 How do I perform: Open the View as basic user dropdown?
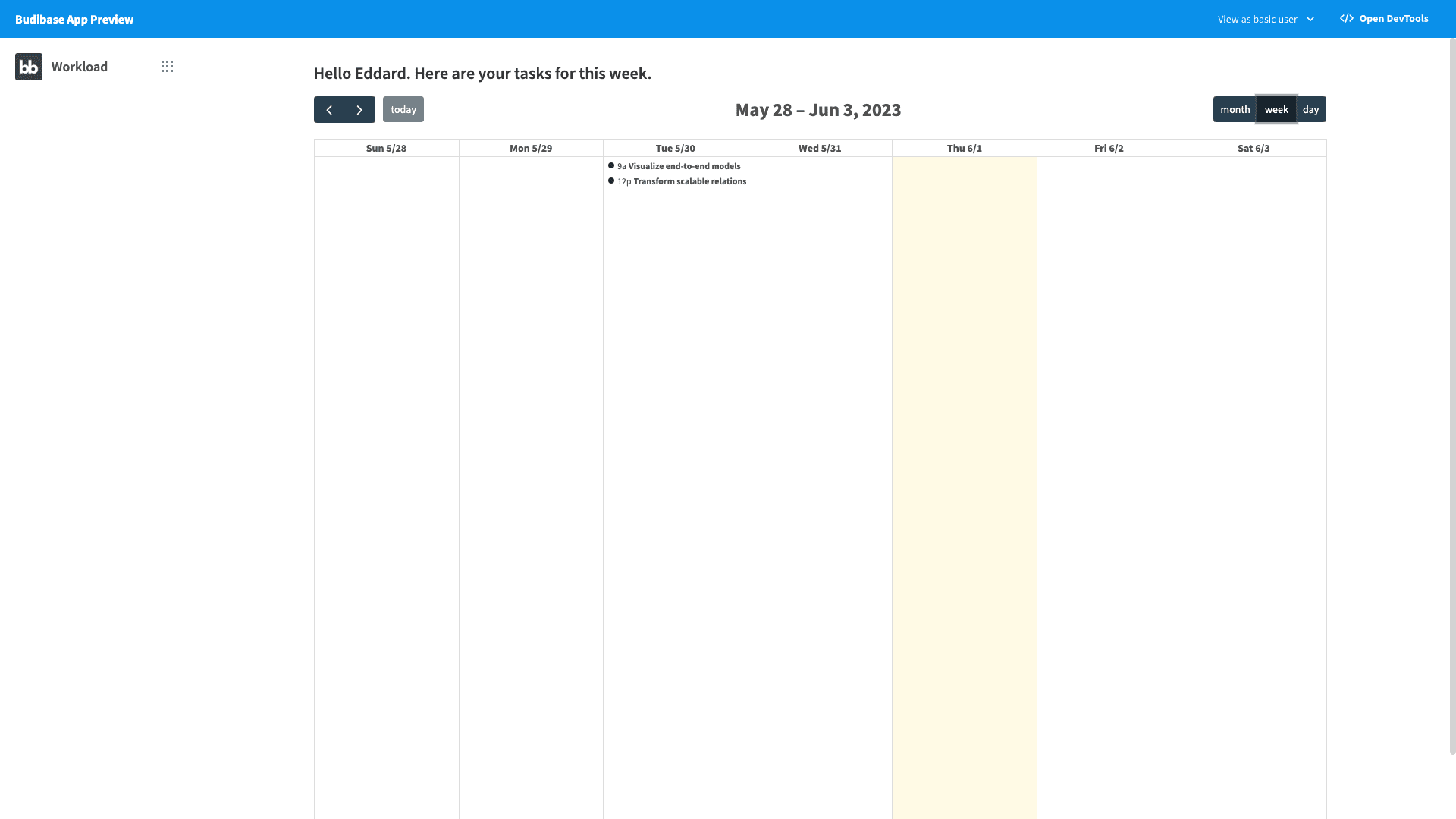[x=1266, y=19]
